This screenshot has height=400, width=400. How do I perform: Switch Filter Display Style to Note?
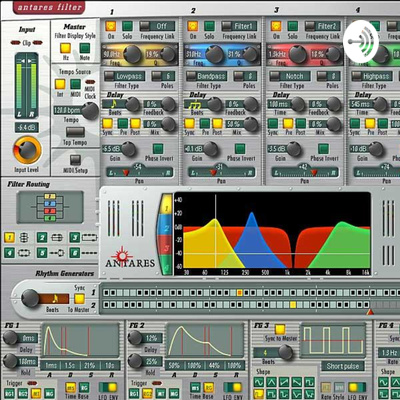point(85,48)
